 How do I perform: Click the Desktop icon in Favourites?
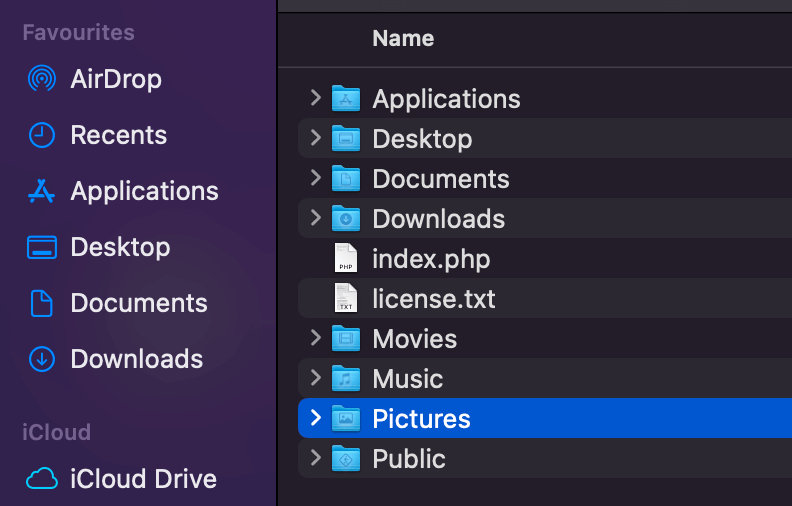click(x=42, y=247)
